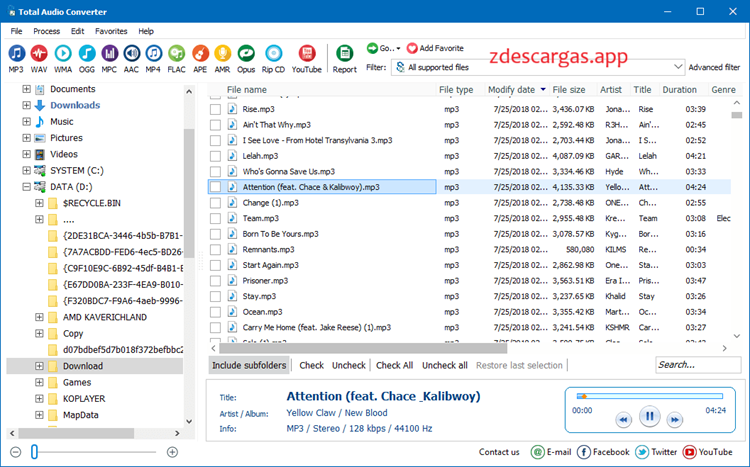The image size is (750, 467).
Task: Choose the WAV output format icon
Action: [x=39, y=54]
